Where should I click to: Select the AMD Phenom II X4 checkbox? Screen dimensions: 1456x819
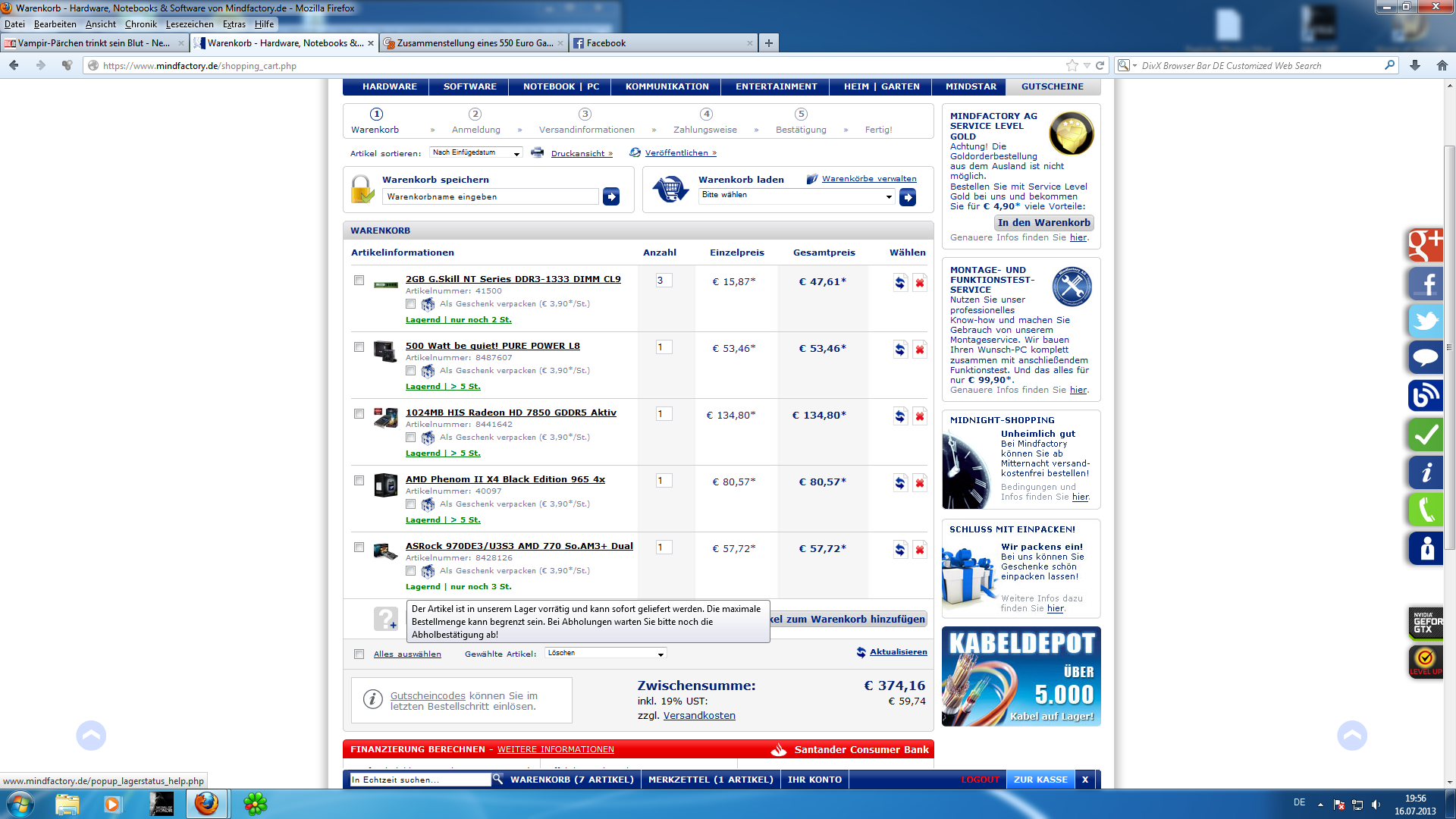pos(359,481)
